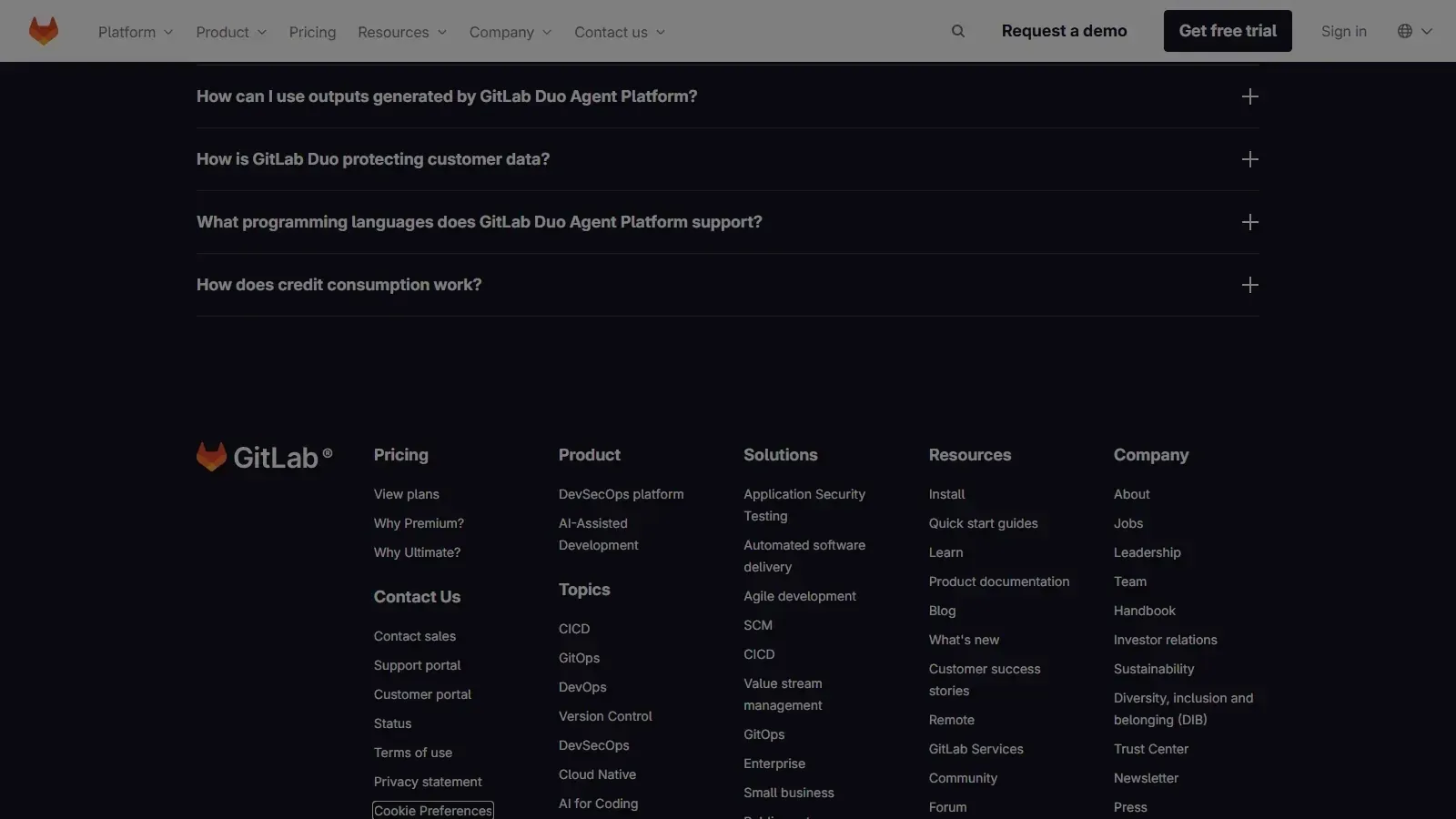Open Community link in footer

click(x=963, y=778)
